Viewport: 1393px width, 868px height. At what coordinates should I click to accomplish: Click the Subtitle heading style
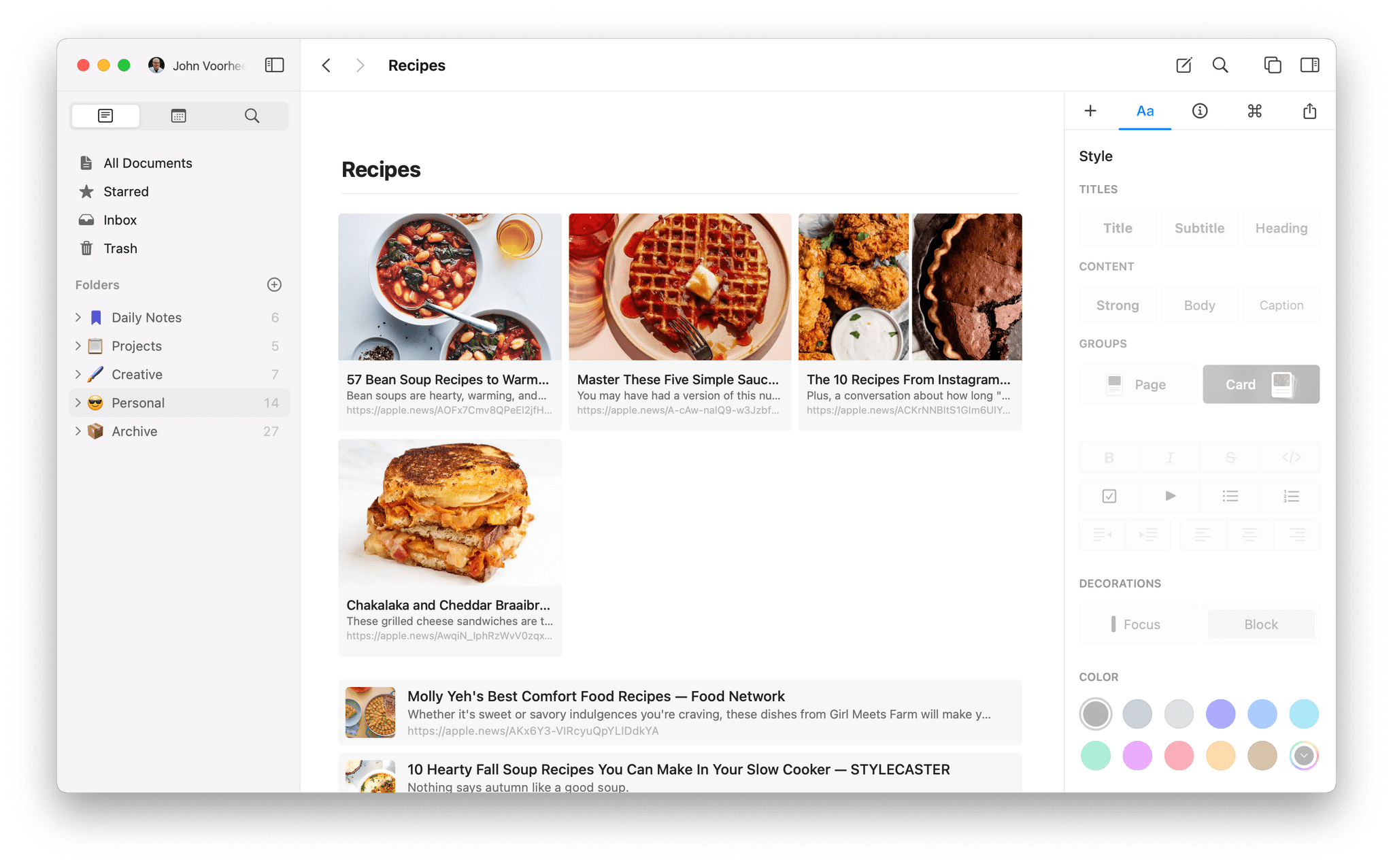1199,227
